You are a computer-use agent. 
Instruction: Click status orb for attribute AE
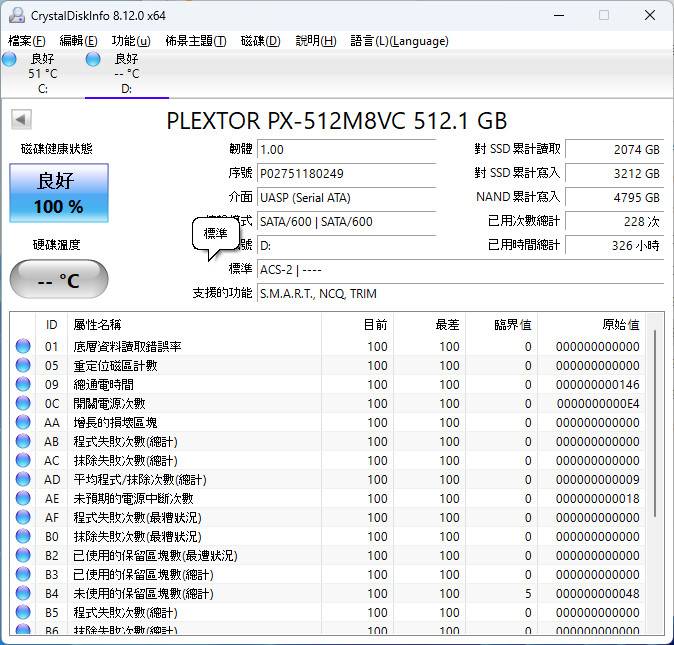(x=23, y=498)
